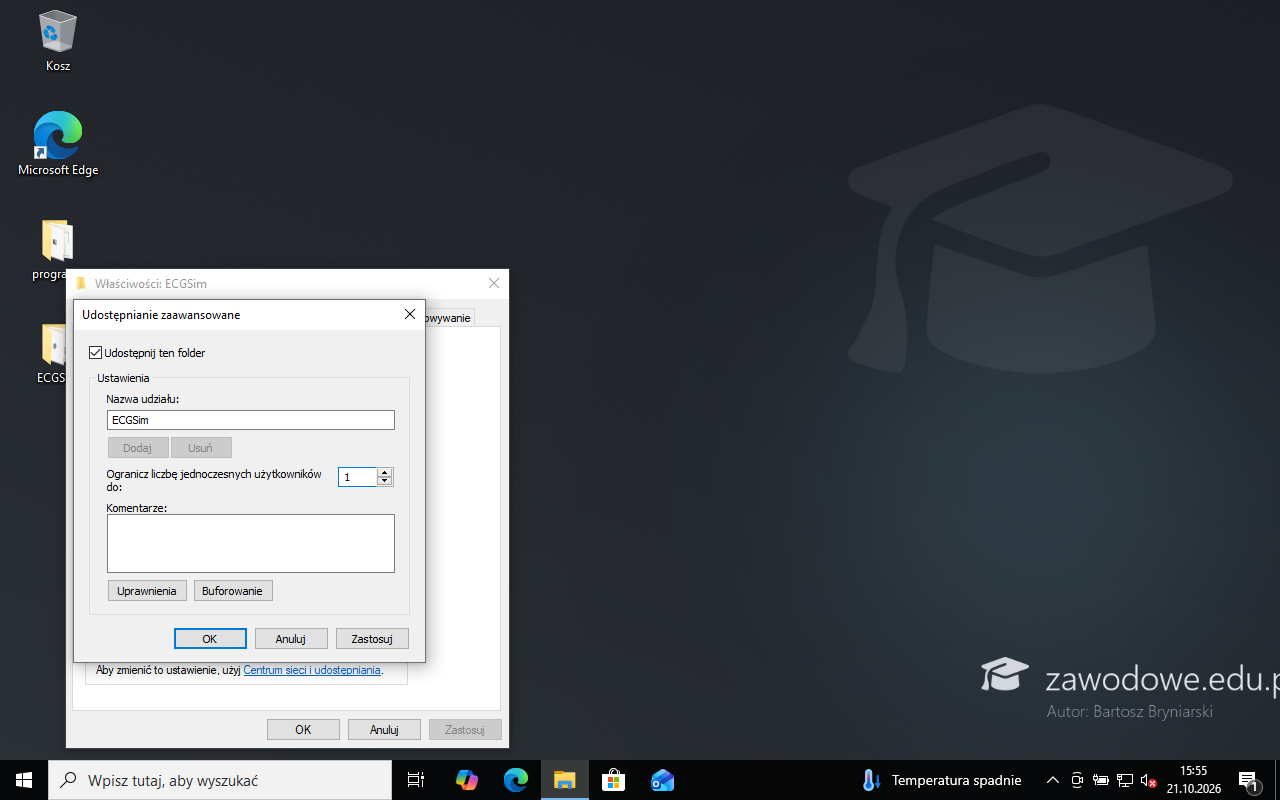
Task: Open Microsoft Store from taskbar
Action: coord(613,780)
